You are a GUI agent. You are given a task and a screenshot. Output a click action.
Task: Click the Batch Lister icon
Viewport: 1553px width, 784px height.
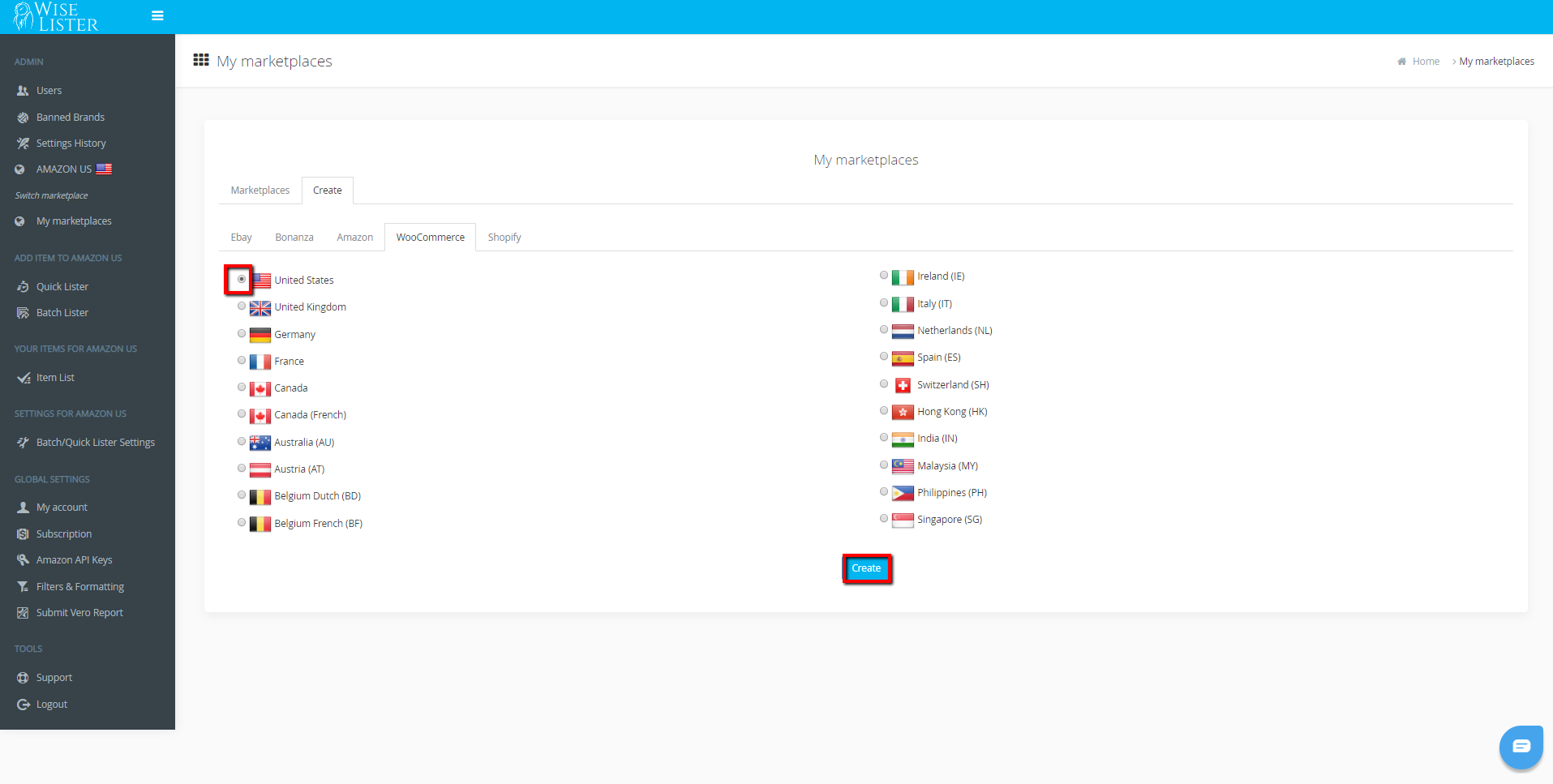tap(23, 313)
